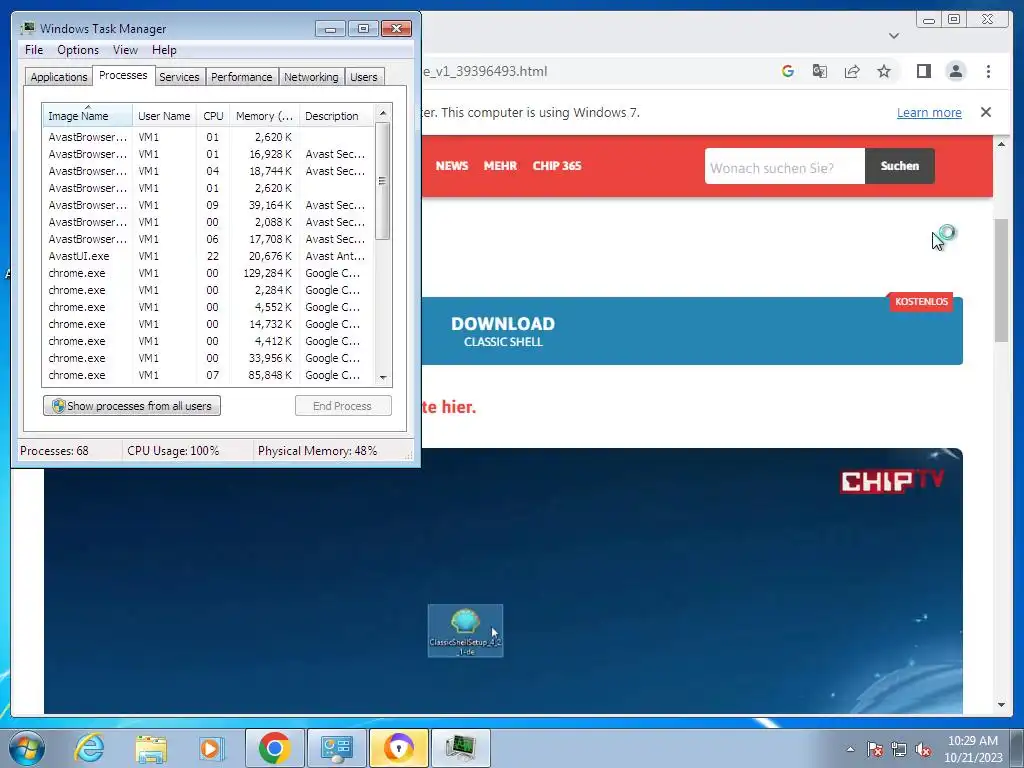Open clock and date in tray

click(x=973, y=749)
